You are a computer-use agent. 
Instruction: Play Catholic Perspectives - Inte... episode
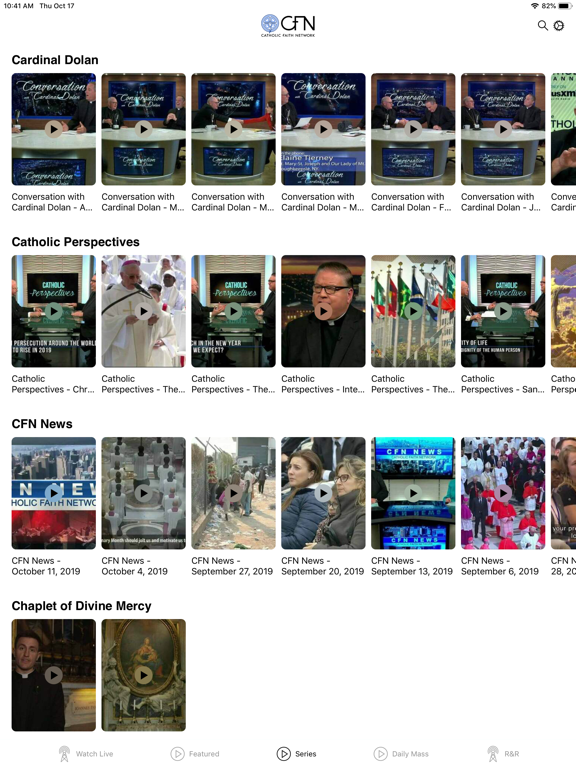tap(323, 311)
